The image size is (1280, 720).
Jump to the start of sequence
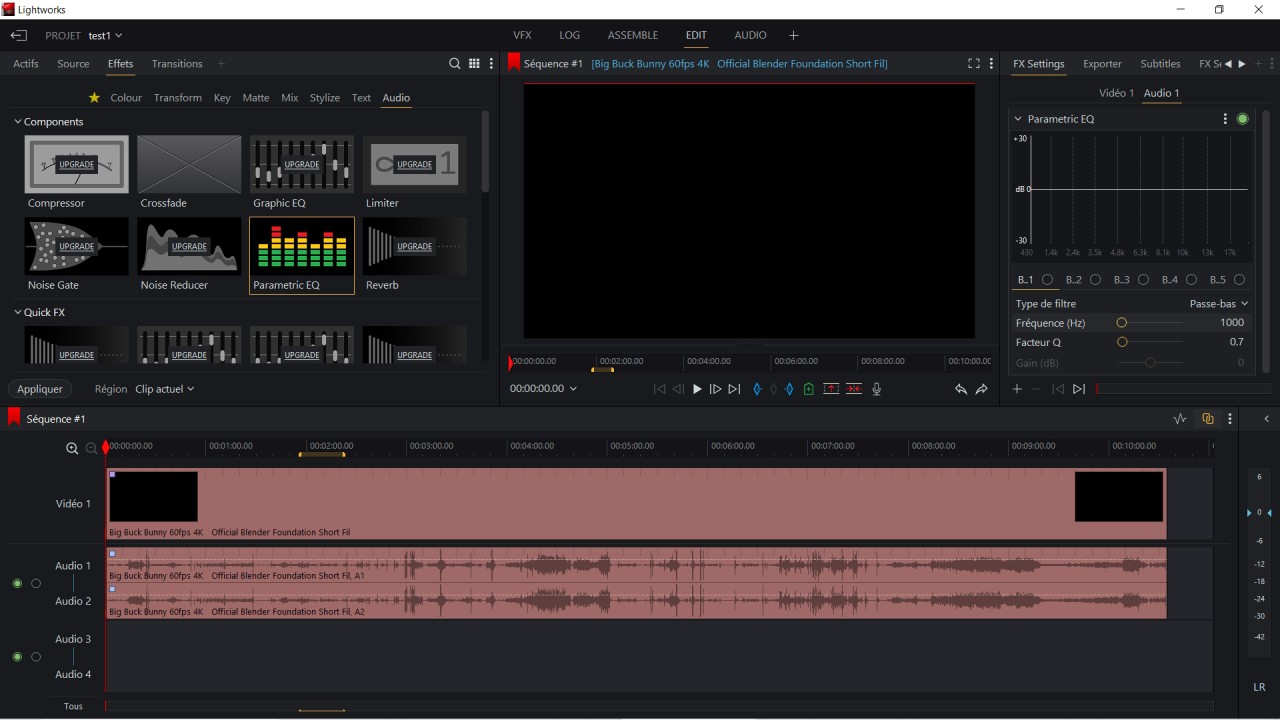[x=659, y=389]
